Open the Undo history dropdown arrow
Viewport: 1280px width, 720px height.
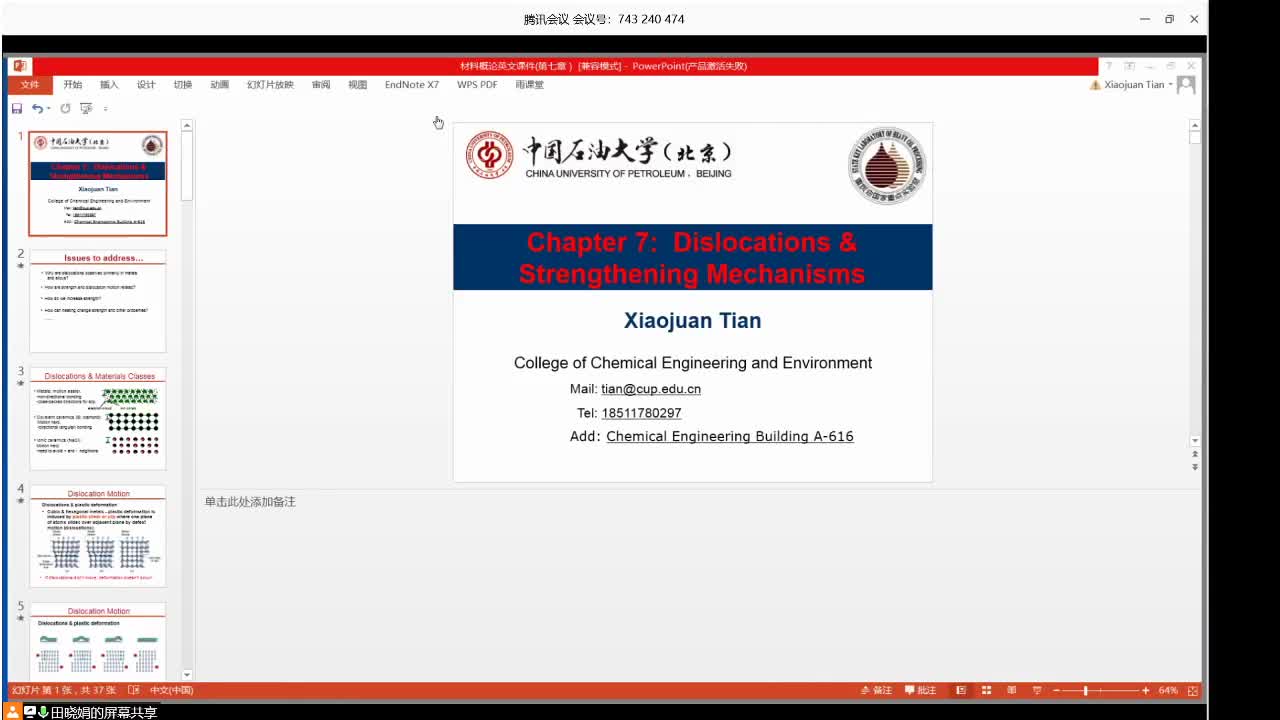pos(48,108)
